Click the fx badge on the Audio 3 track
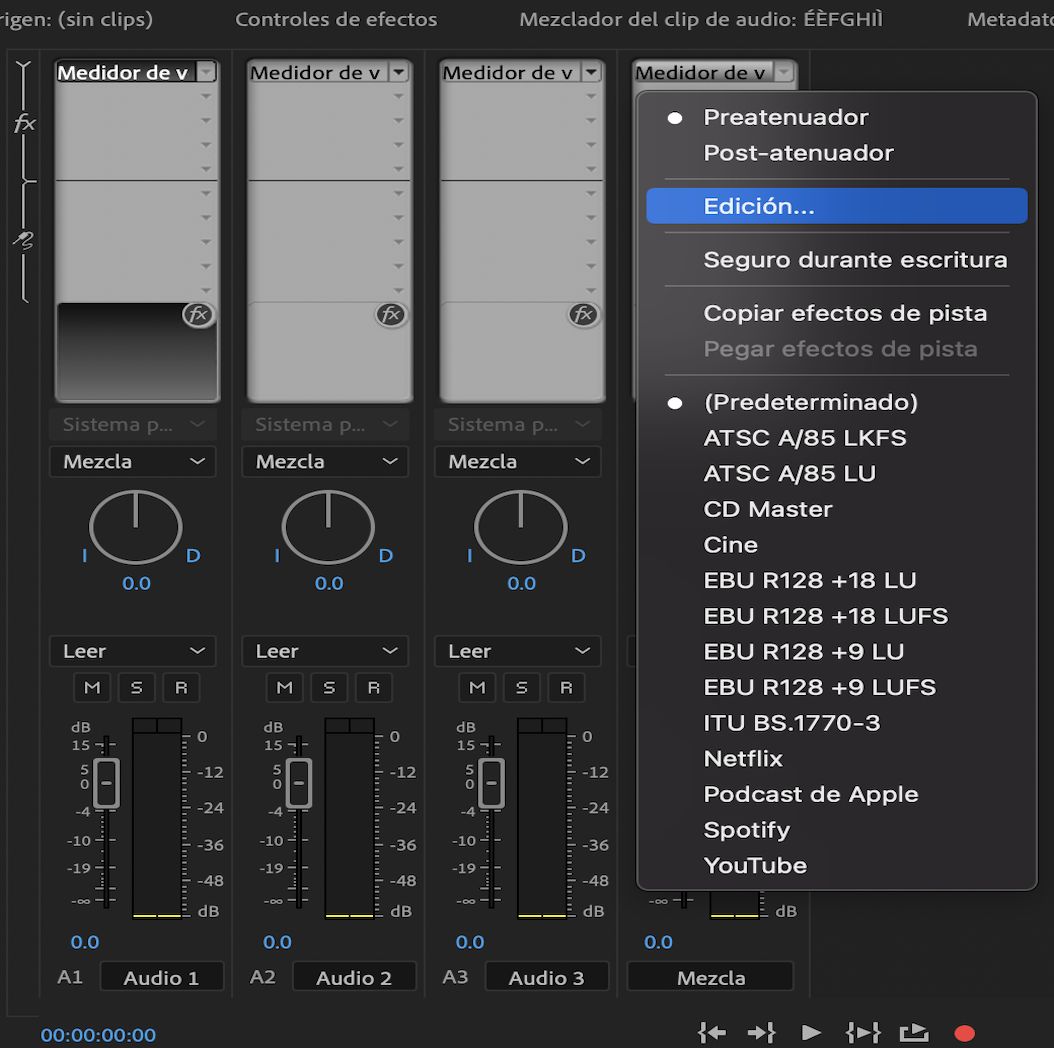 click(x=583, y=314)
